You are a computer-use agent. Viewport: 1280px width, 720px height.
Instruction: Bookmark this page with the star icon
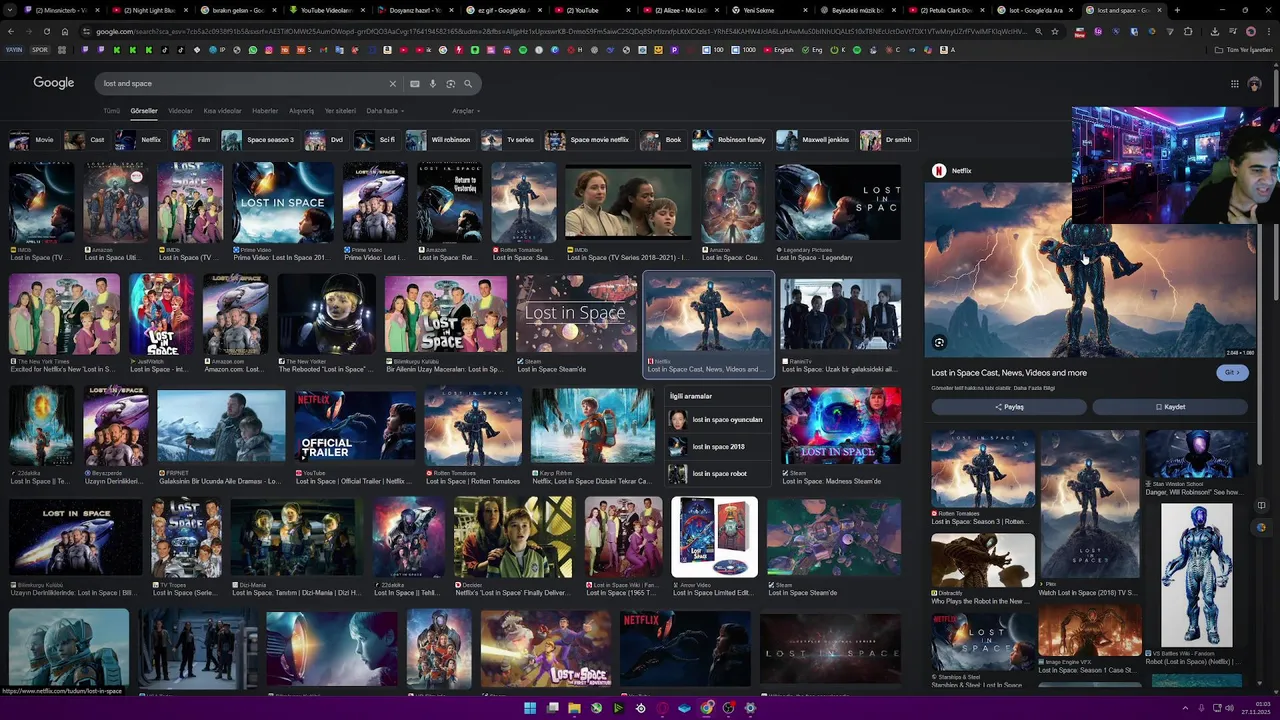point(1055,31)
